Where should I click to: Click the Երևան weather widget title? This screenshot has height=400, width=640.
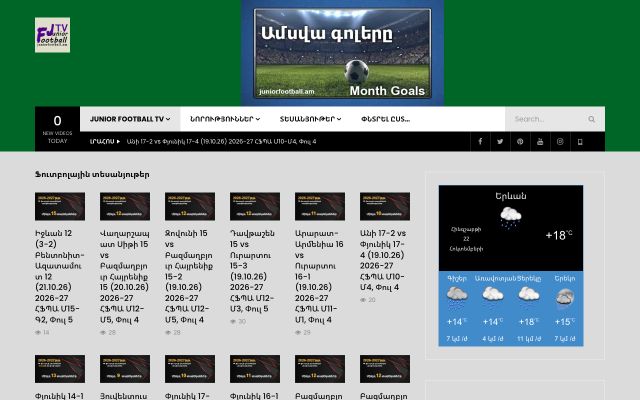coord(511,196)
